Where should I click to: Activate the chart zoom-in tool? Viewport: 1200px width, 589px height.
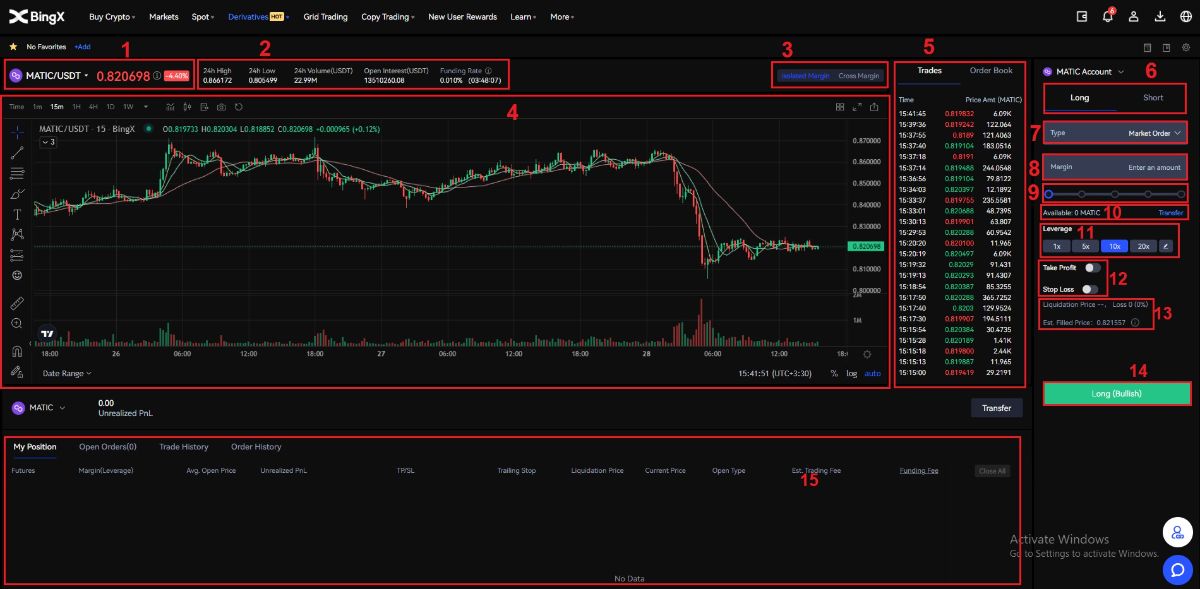pos(17,323)
